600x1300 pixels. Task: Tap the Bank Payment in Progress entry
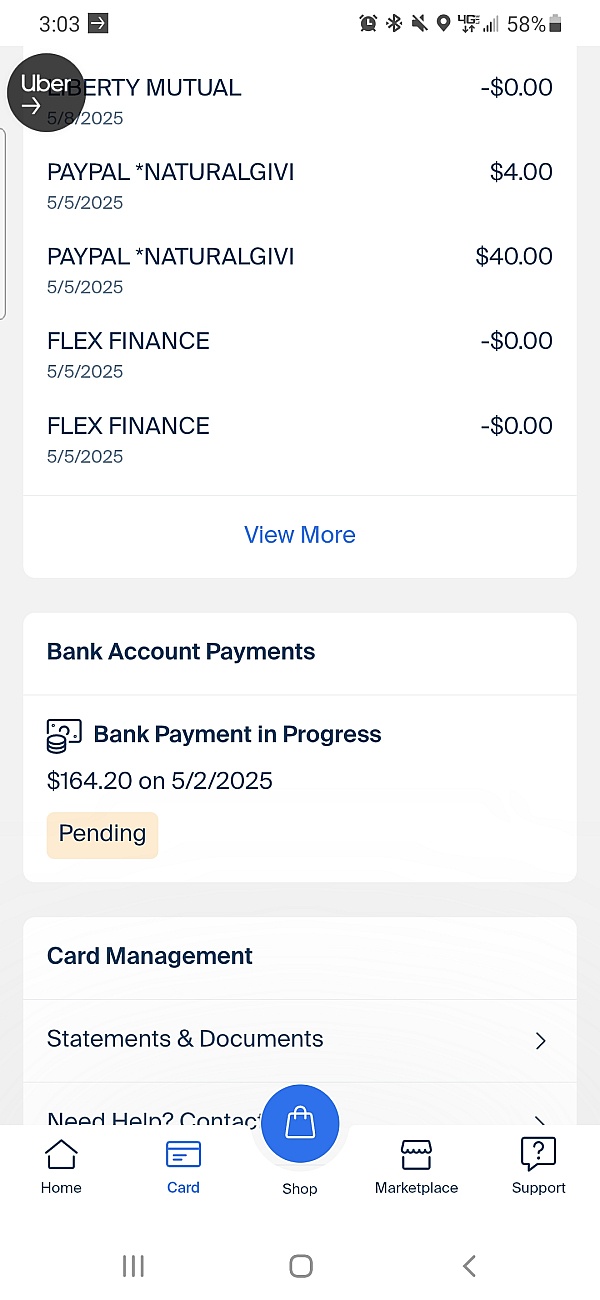237,735
